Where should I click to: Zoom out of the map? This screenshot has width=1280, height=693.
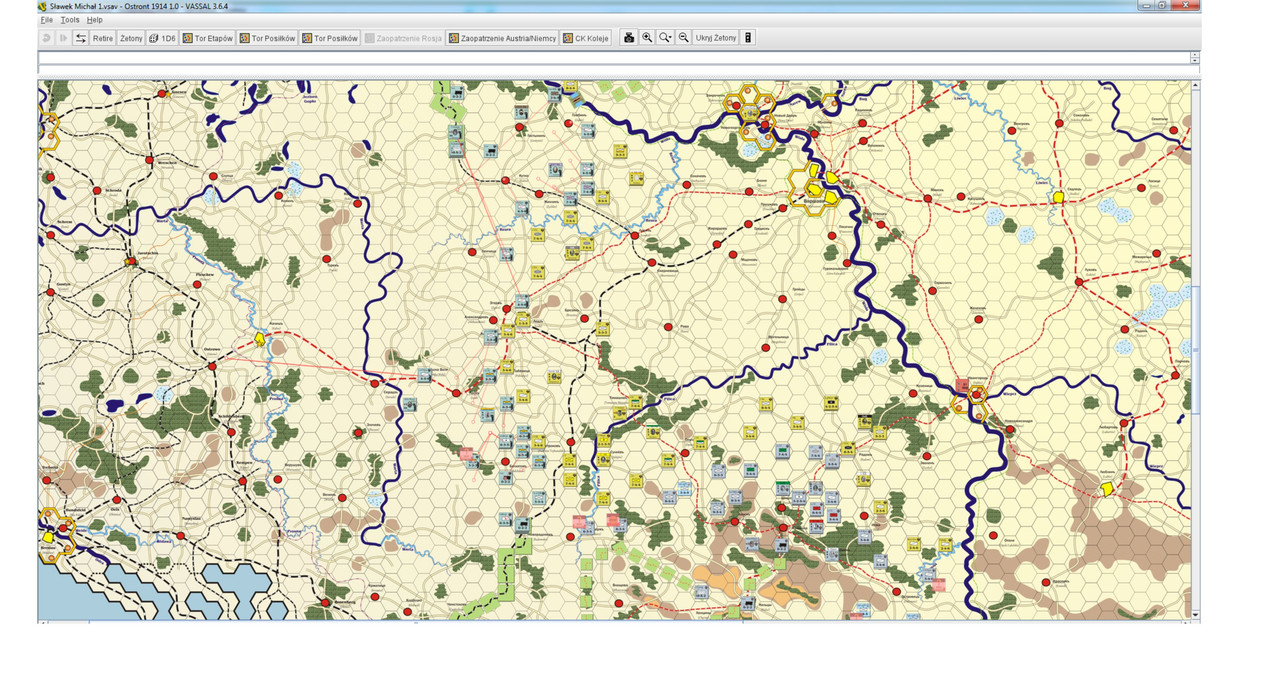[x=683, y=38]
